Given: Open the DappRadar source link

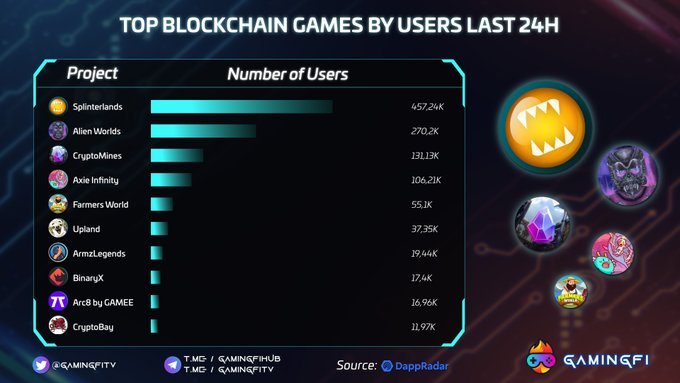Looking at the screenshot, I should click(x=415, y=366).
